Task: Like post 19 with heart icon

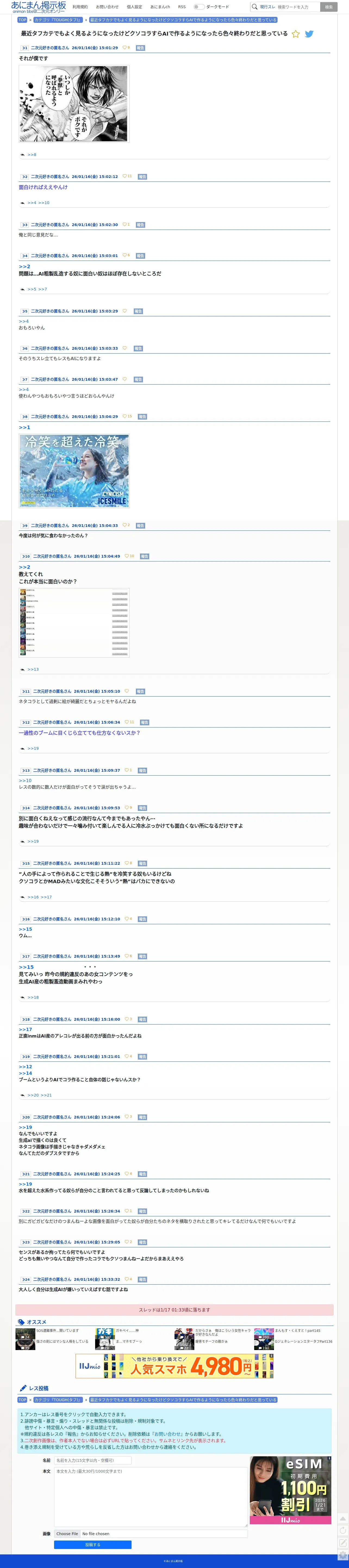Action: (x=127, y=1056)
